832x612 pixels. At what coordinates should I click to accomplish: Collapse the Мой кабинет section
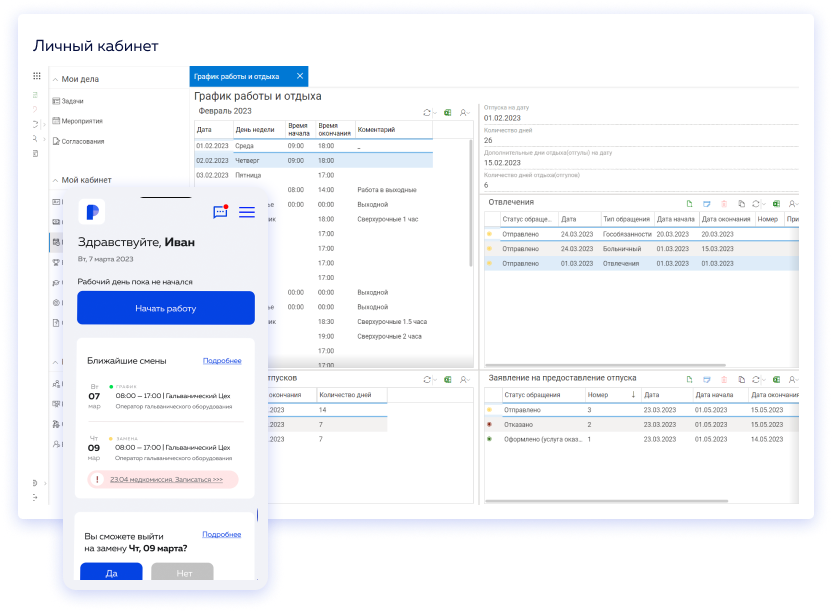coord(56,180)
